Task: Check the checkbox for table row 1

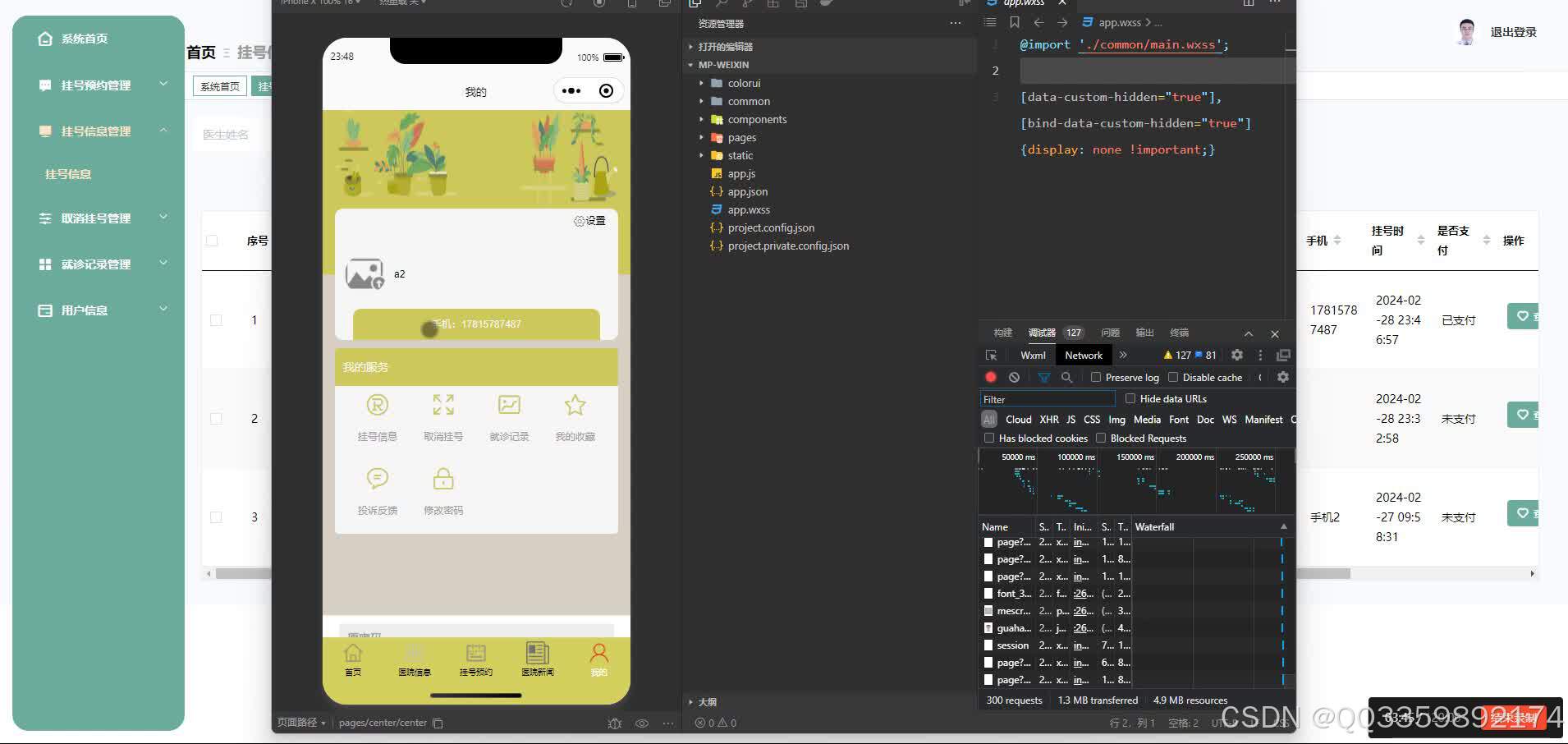Action: (216, 320)
